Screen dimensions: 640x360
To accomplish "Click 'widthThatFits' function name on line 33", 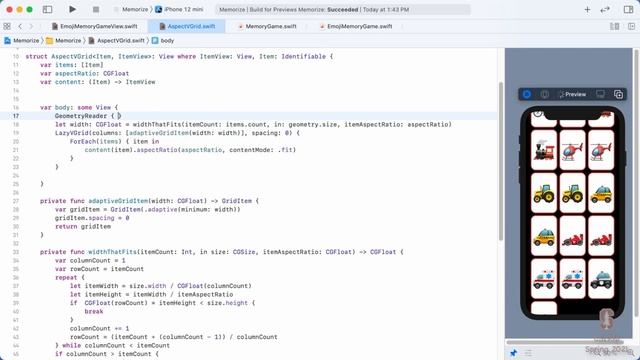I will tap(112, 252).
